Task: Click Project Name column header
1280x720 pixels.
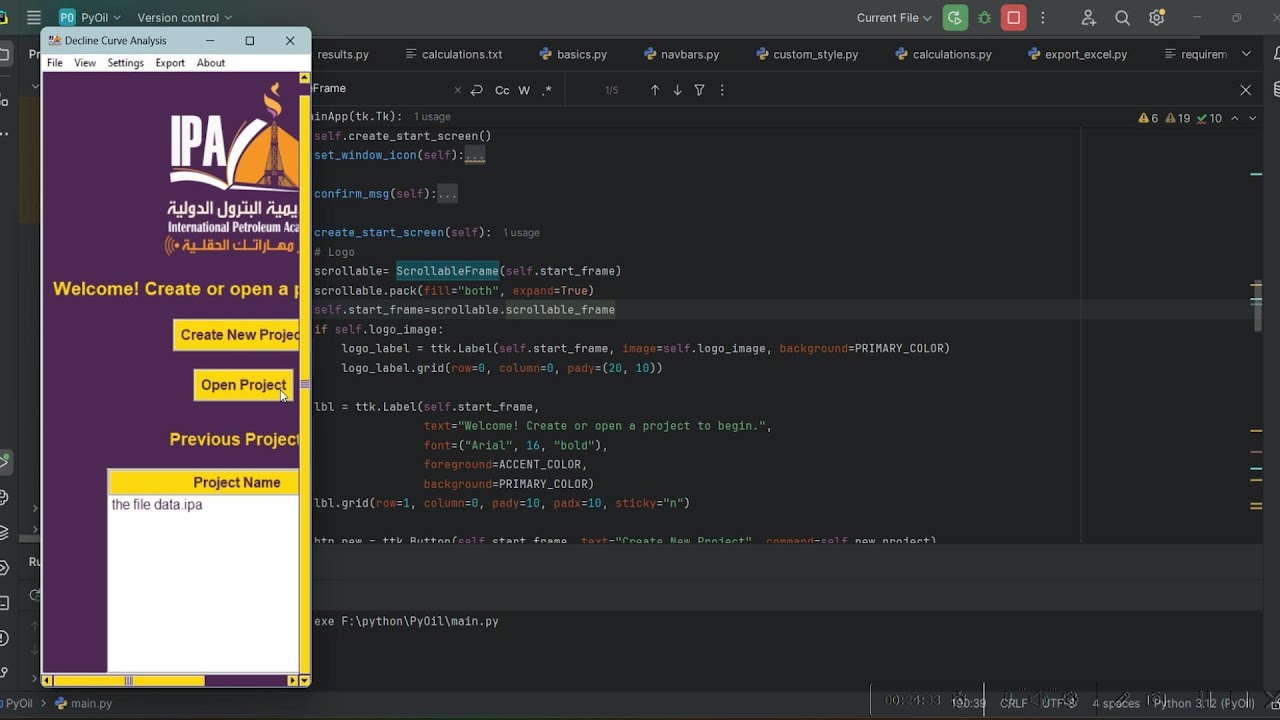Action: click(204, 482)
